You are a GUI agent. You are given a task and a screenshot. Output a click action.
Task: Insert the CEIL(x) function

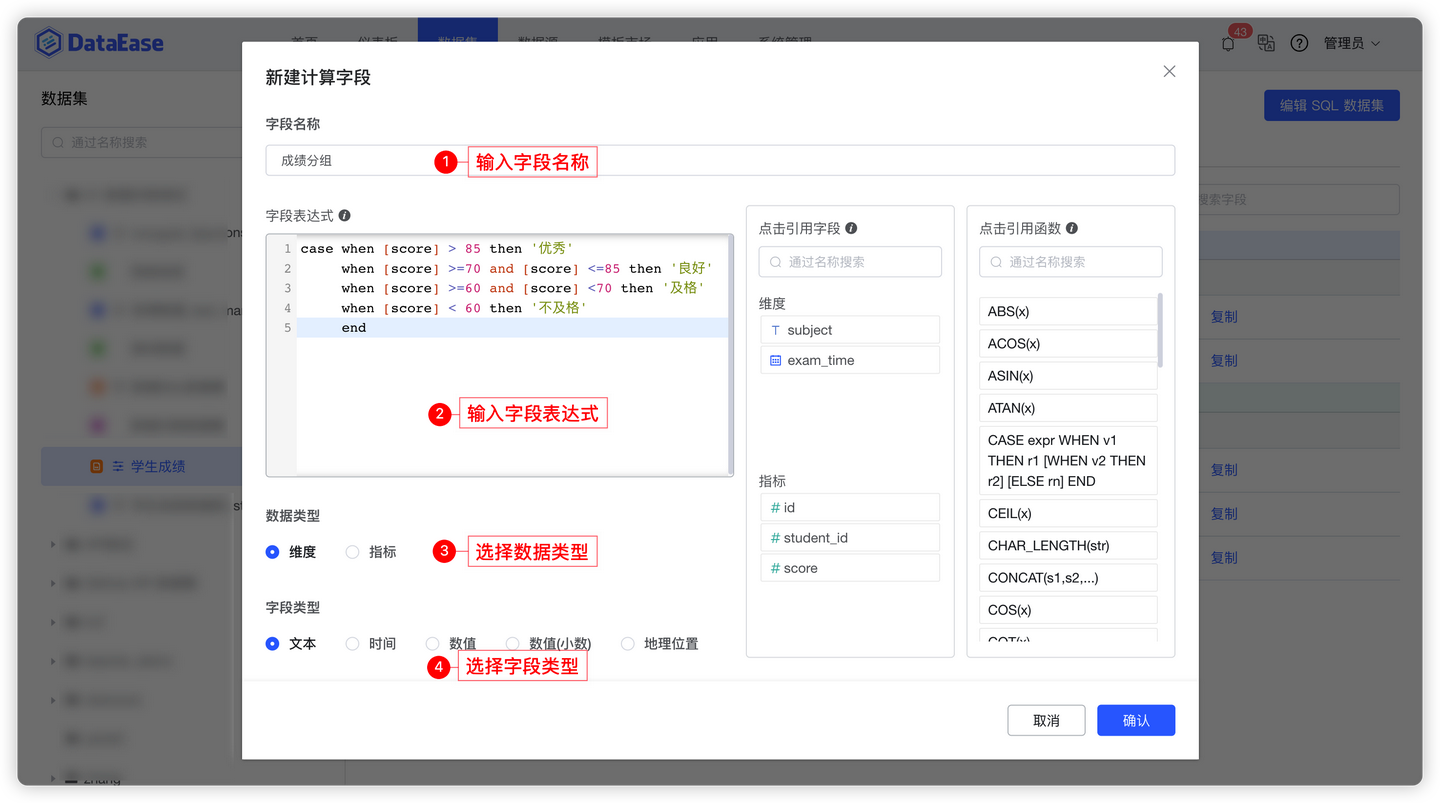(1068, 513)
